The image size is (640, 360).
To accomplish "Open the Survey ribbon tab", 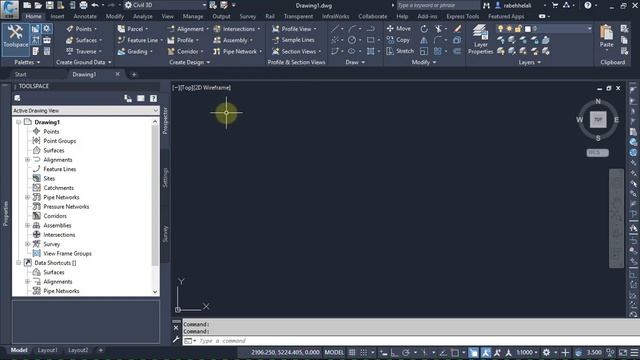I will tap(248, 17).
